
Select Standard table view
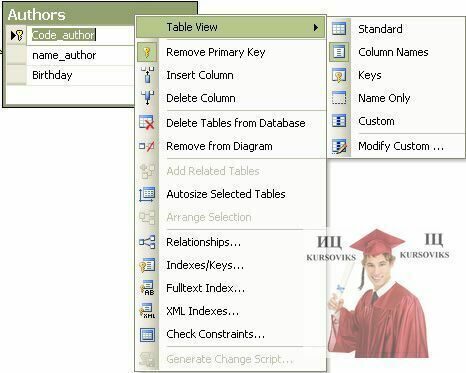click(x=397, y=29)
